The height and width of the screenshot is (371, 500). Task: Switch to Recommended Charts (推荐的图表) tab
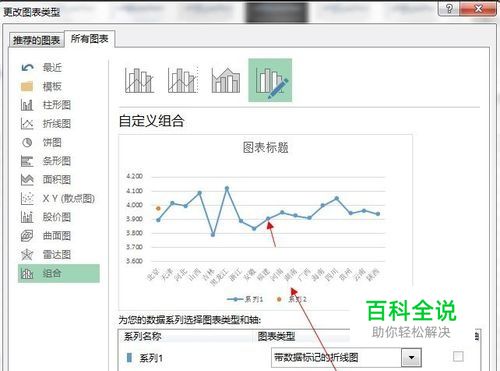36,40
